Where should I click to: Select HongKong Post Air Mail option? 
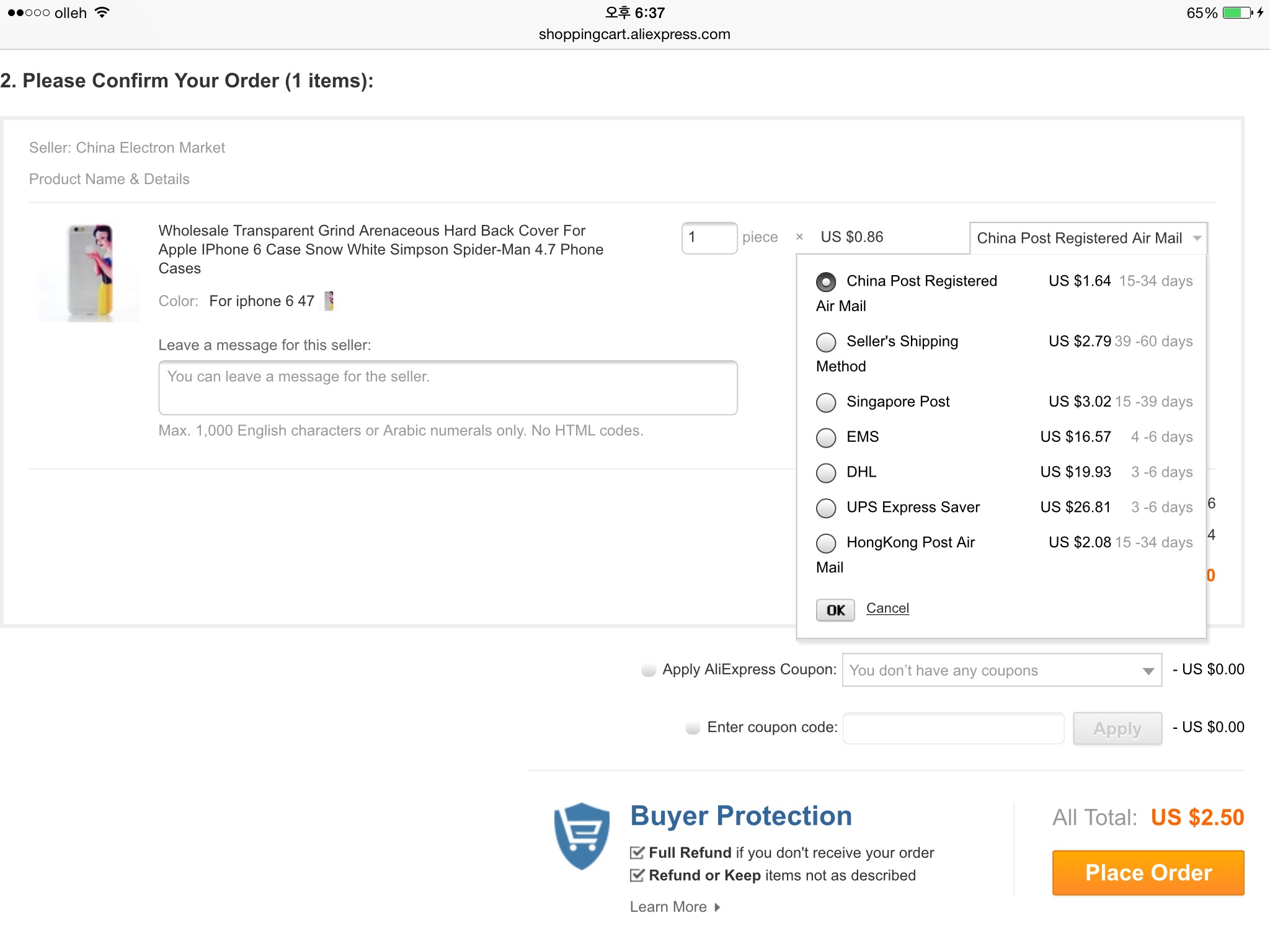pyautogui.click(x=825, y=544)
